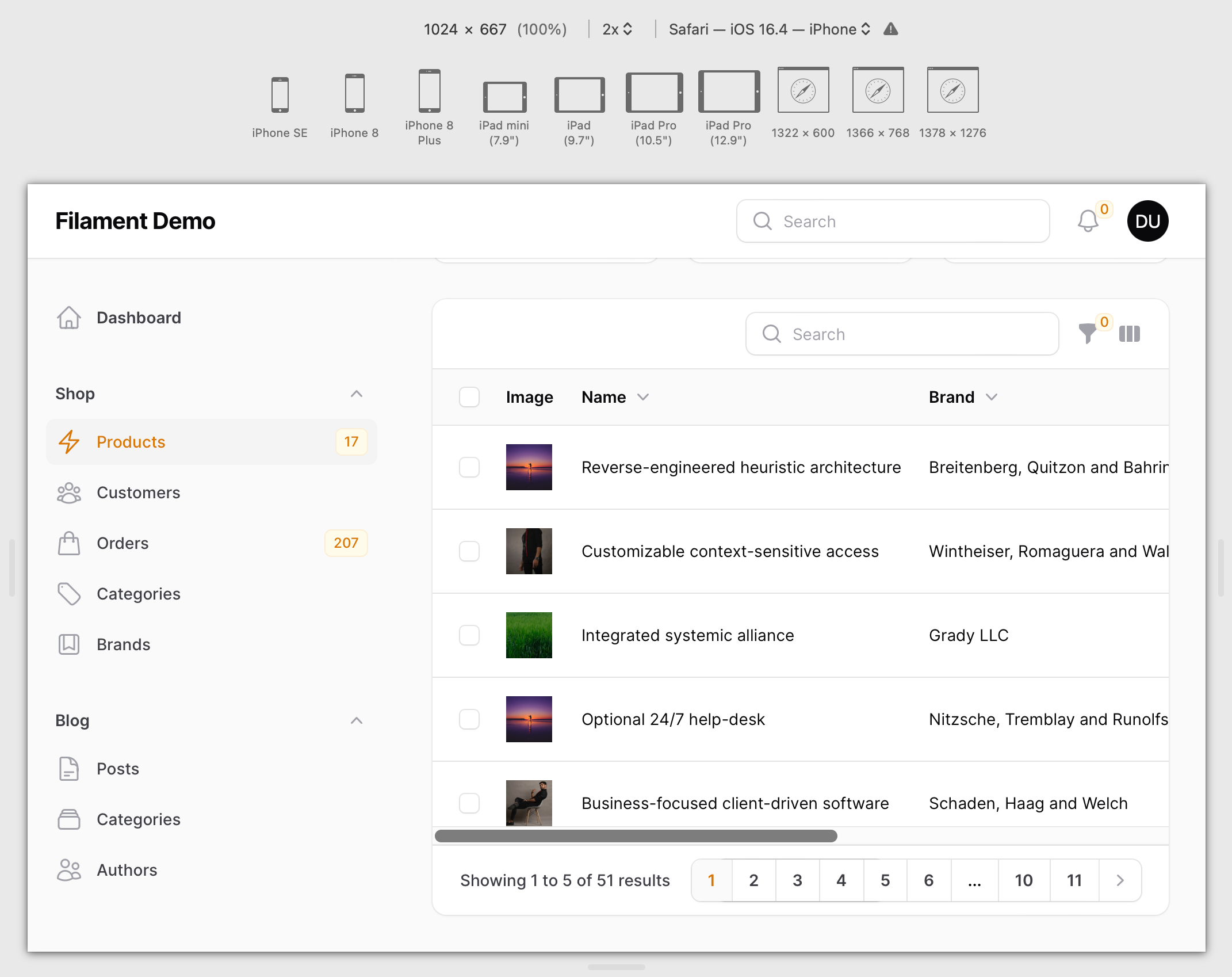Open the table filters panel
Viewport: 1232px width, 977px height.
coord(1087,334)
